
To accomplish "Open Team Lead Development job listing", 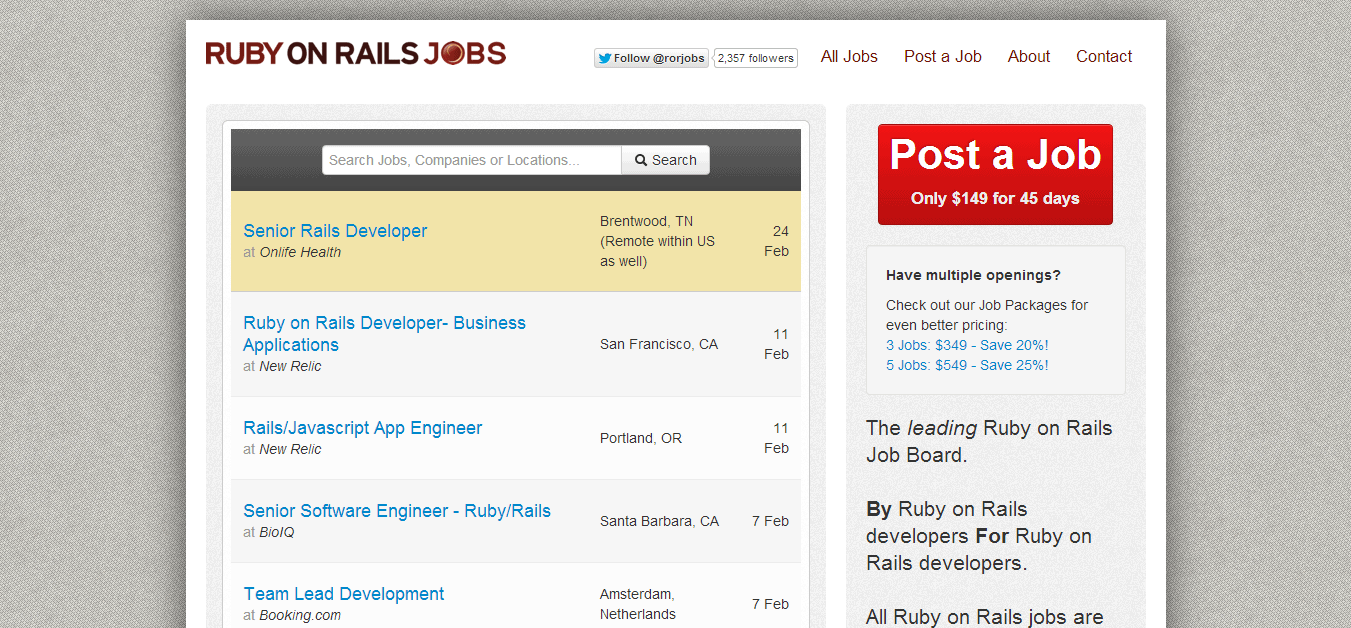I will (343, 594).
